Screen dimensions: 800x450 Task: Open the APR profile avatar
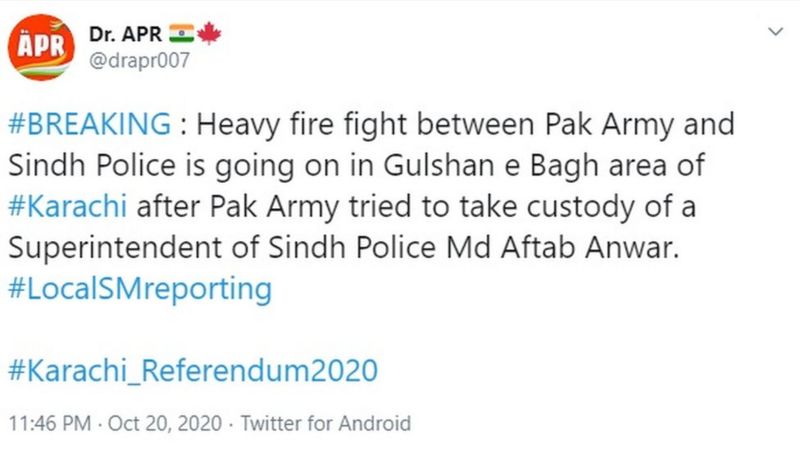click(x=41, y=47)
